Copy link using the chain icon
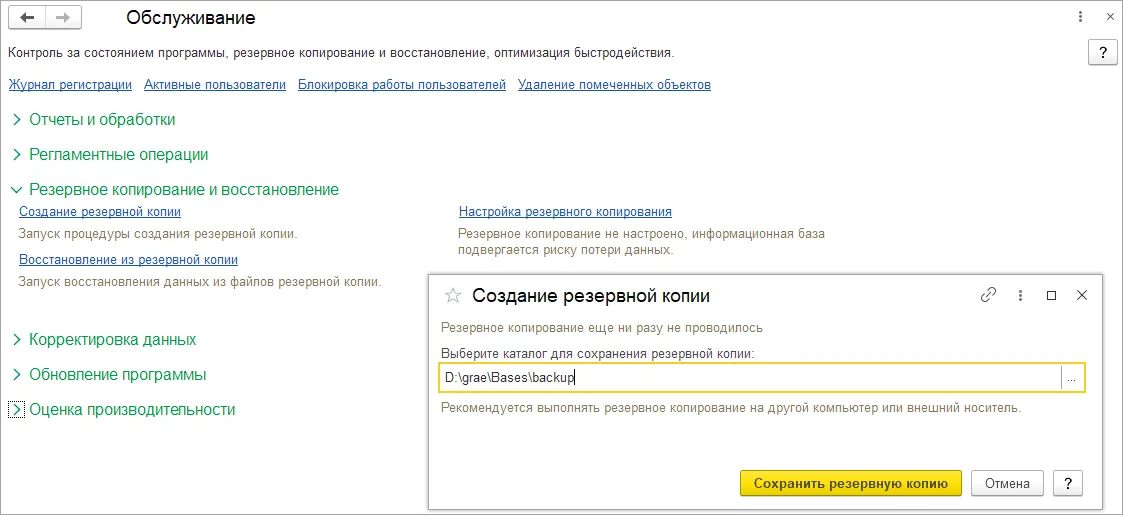 point(988,295)
